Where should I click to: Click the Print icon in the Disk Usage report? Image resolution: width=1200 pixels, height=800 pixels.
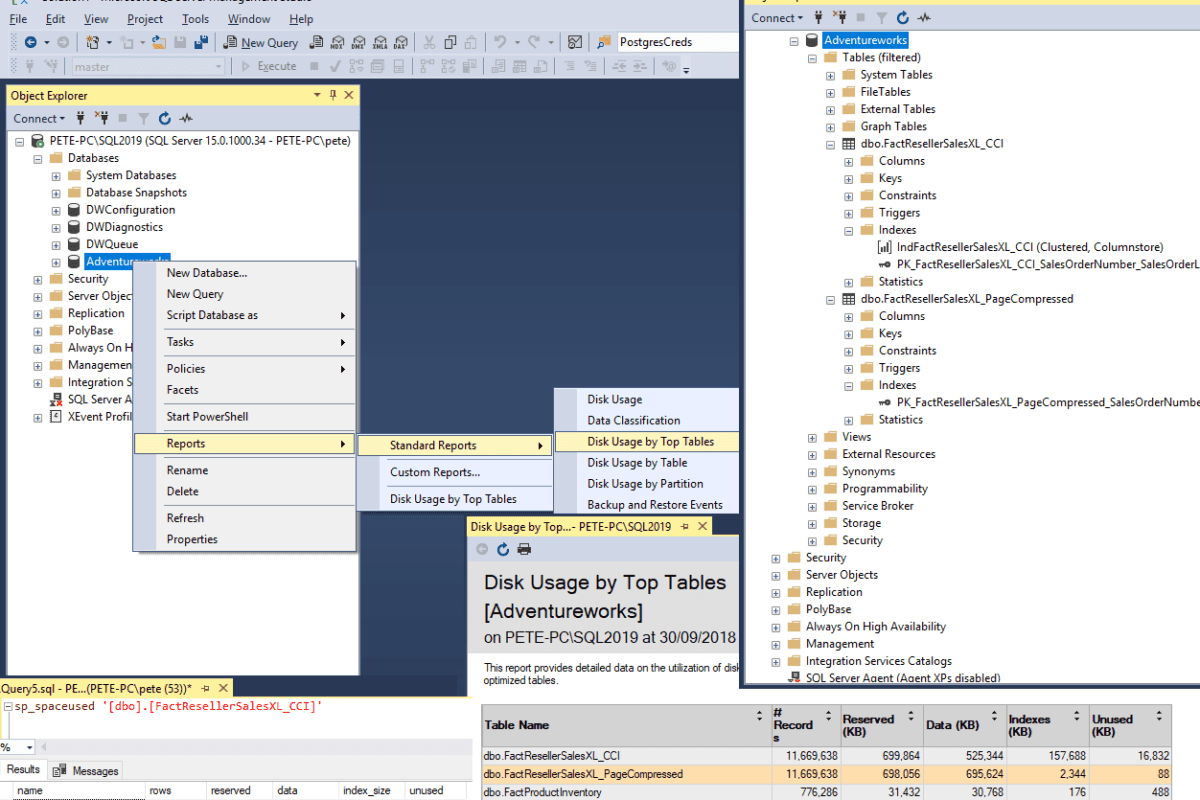point(524,549)
